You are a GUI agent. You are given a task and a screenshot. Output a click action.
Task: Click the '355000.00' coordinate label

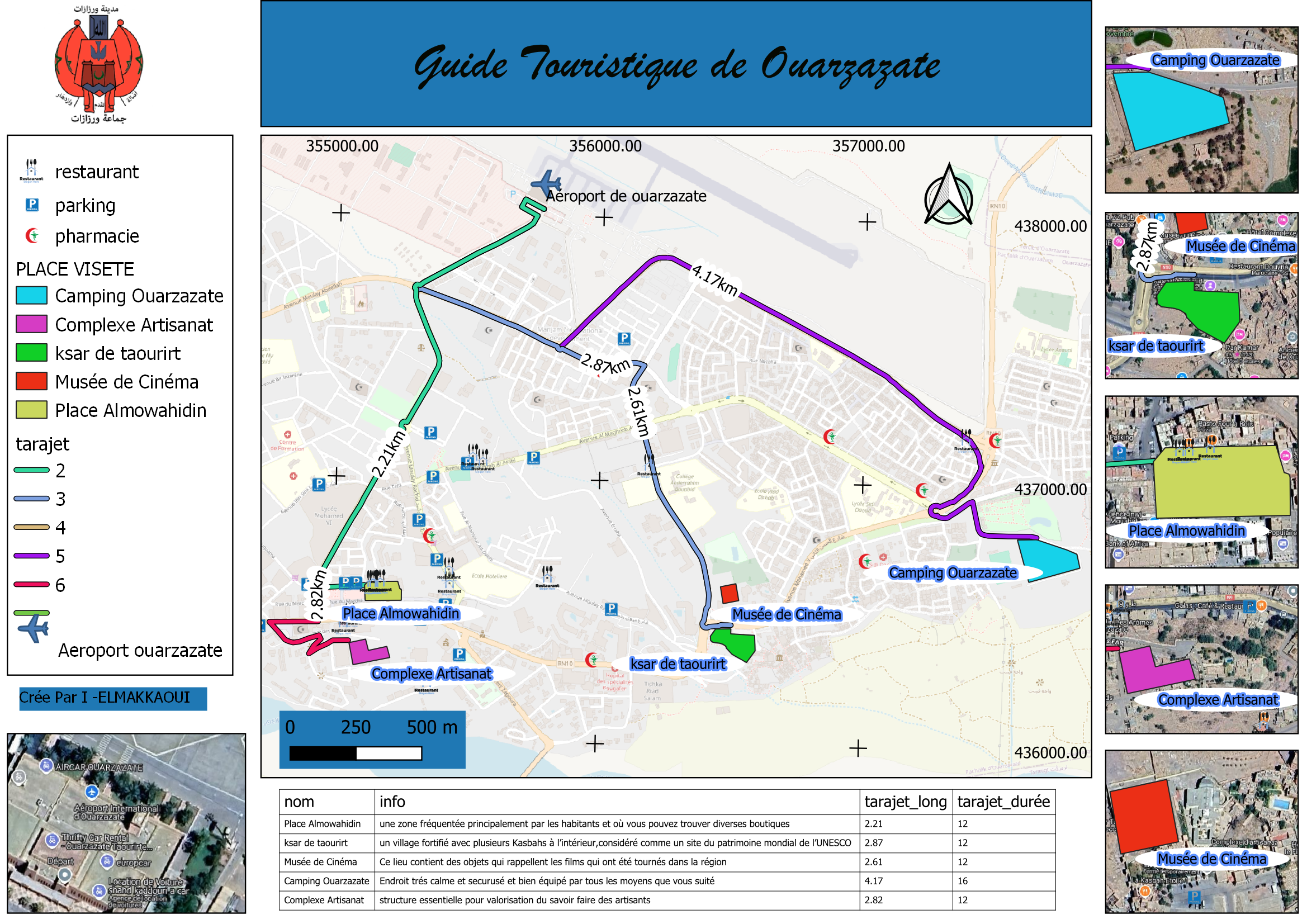342,146
